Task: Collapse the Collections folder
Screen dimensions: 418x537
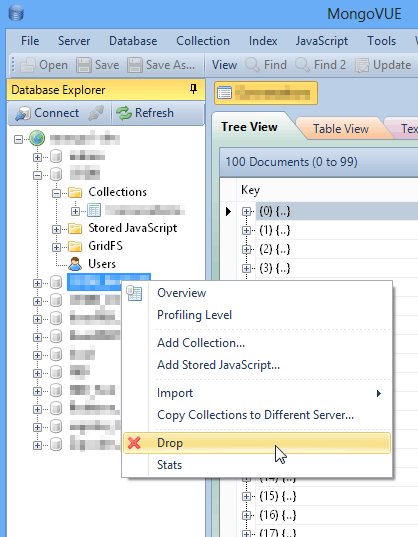Action: (56, 193)
